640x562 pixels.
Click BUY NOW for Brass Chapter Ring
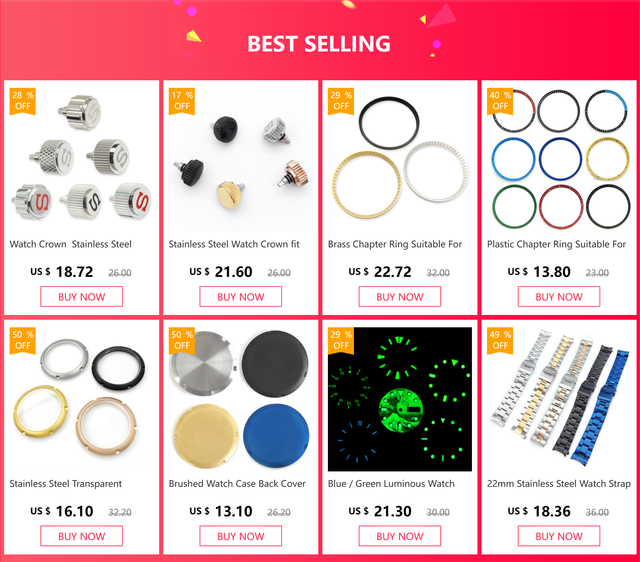tap(400, 297)
